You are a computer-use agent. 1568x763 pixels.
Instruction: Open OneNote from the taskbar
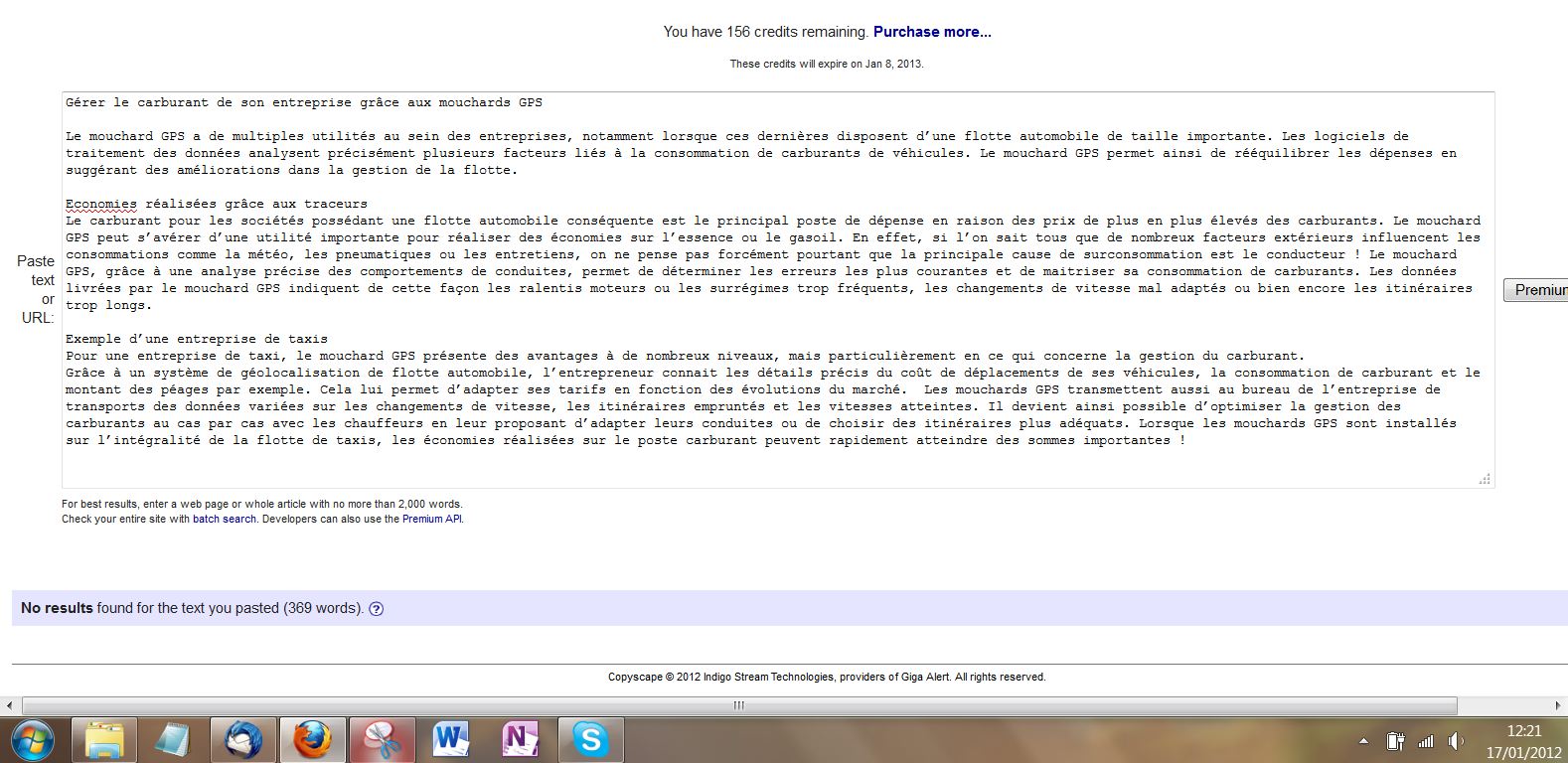[520, 740]
